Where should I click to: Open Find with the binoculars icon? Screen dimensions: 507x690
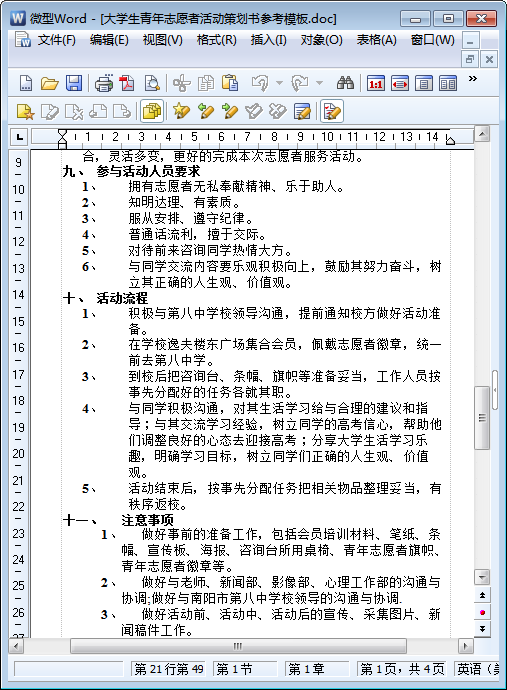[x=345, y=83]
